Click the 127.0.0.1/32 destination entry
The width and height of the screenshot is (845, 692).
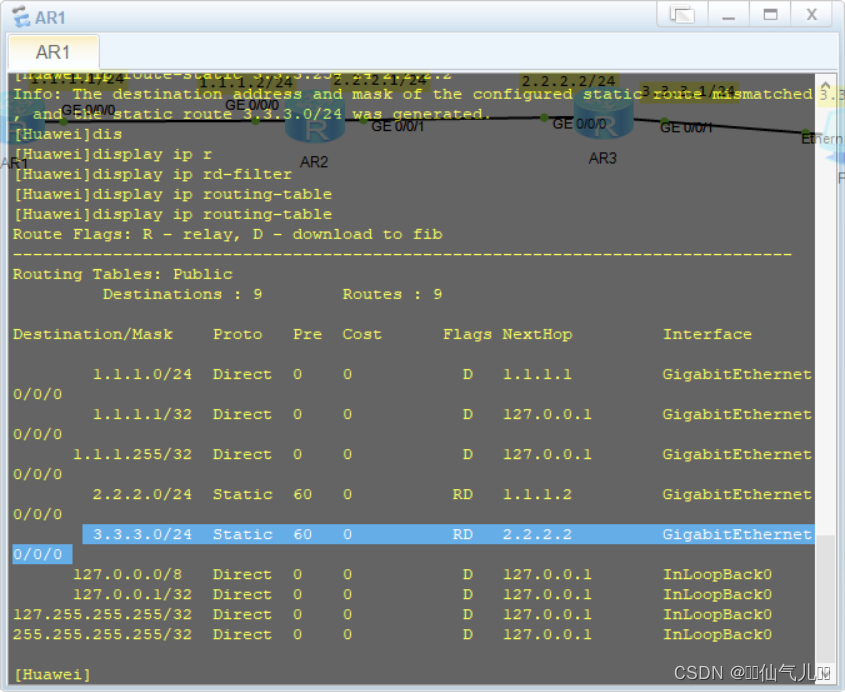click(133, 594)
